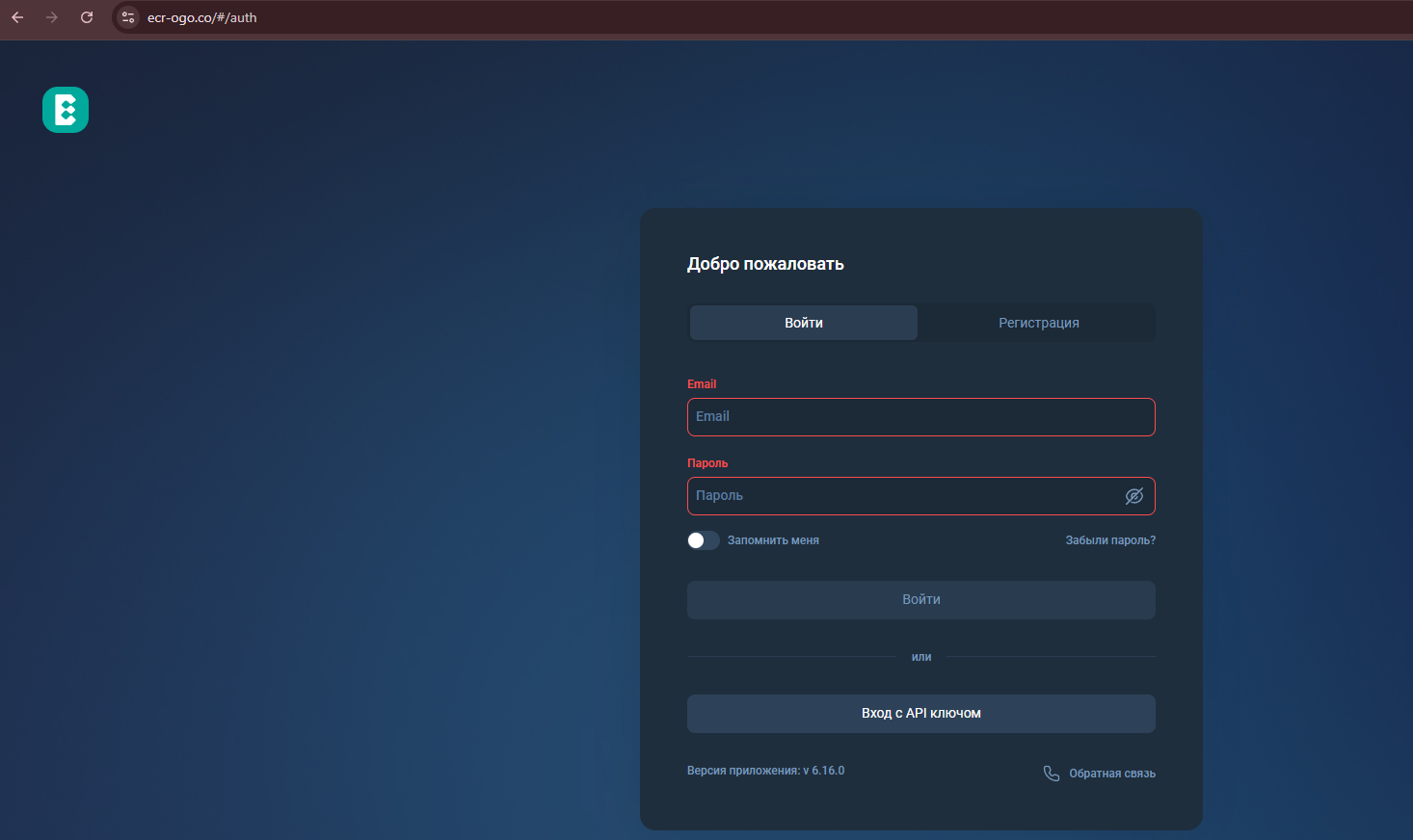Open the Регистрация tab
The image size is (1413, 840).
1039,323
